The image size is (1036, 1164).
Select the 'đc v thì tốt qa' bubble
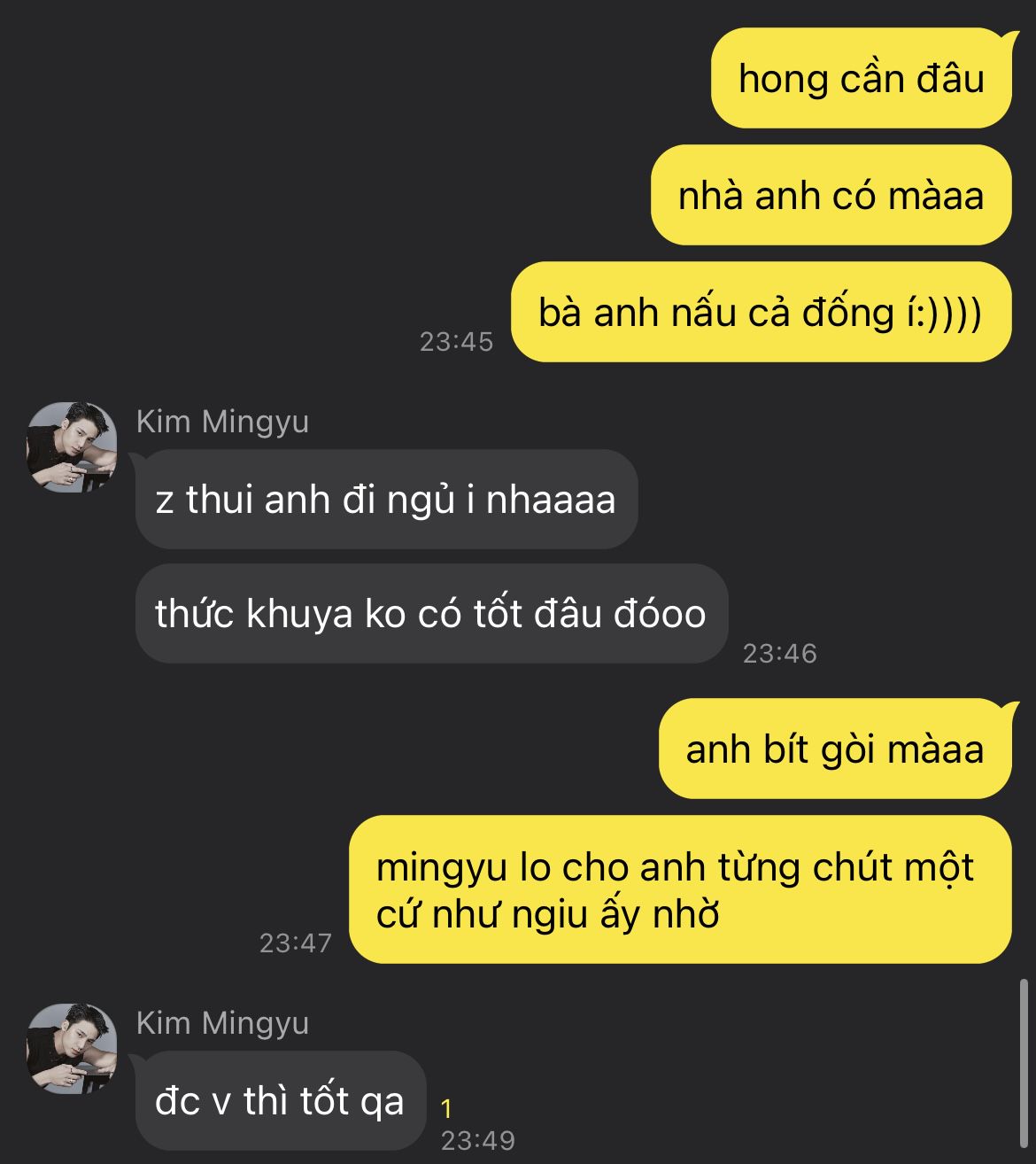(x=281, y=1101)
